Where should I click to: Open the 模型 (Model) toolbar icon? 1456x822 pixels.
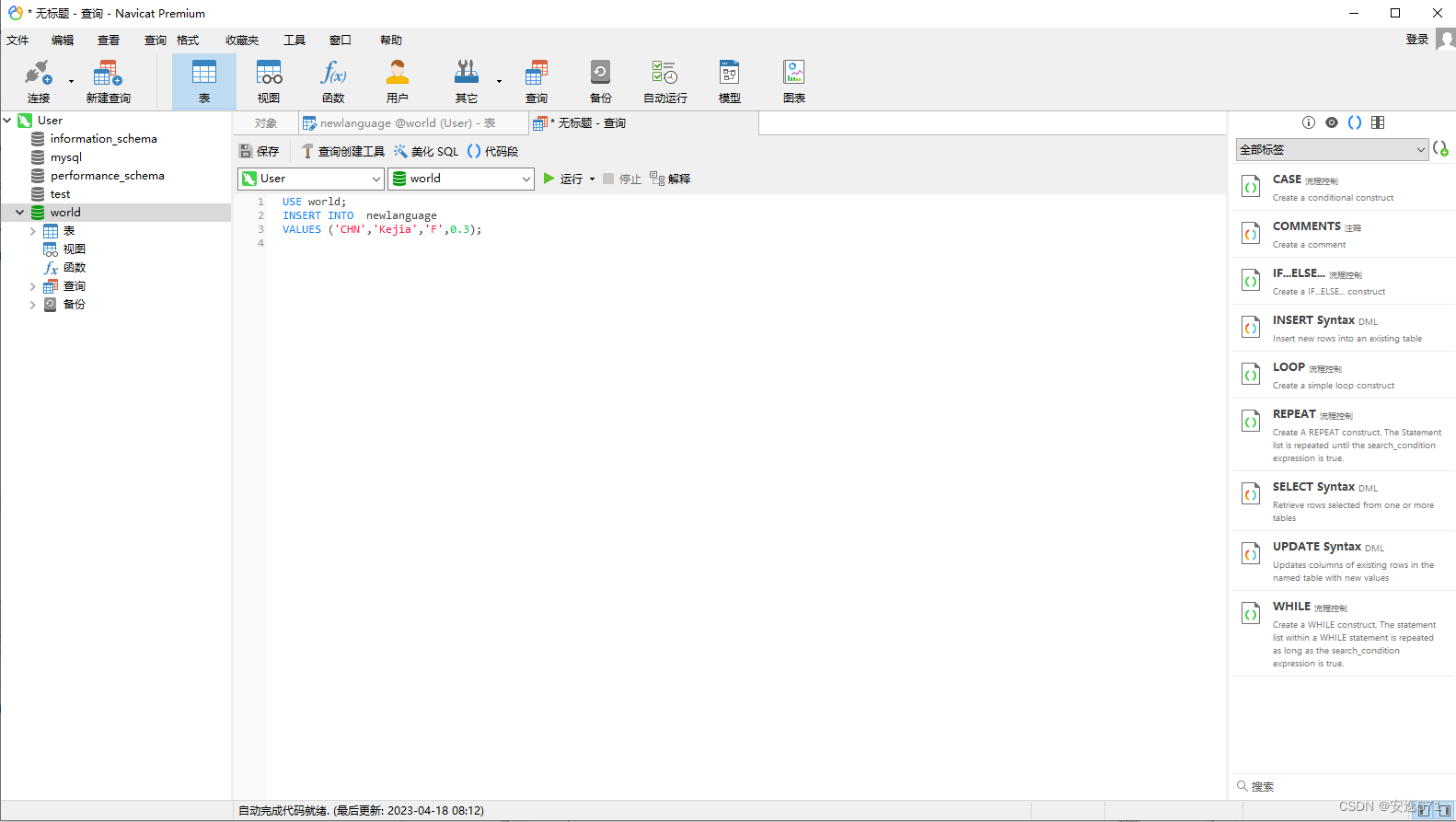tap(729, 81)
